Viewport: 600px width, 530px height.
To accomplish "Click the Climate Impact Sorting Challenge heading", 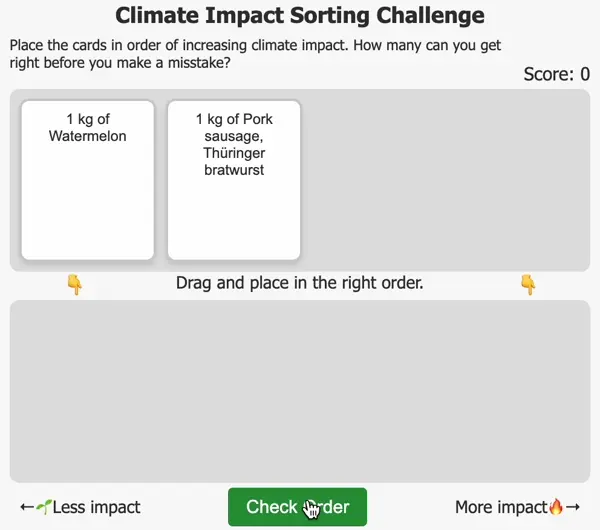I will [300, 16].
